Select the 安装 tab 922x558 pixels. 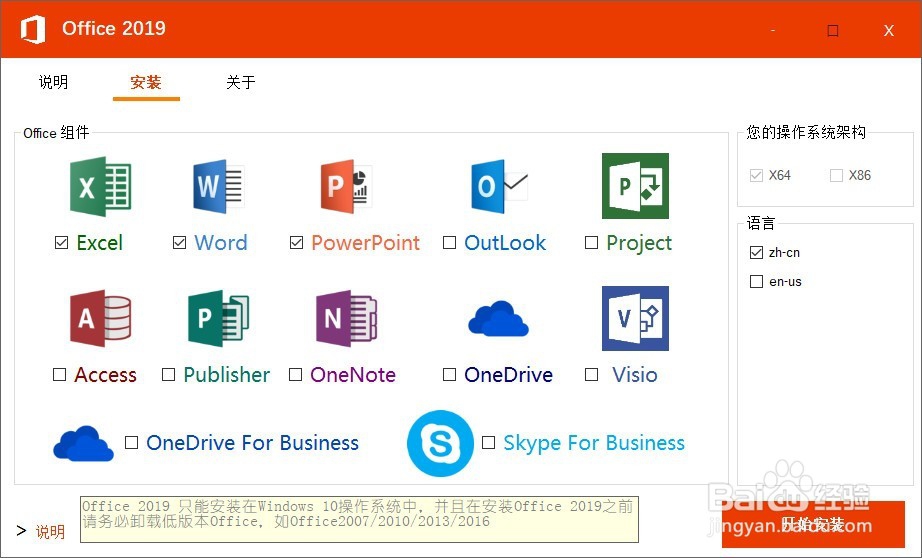coord(146,82)
